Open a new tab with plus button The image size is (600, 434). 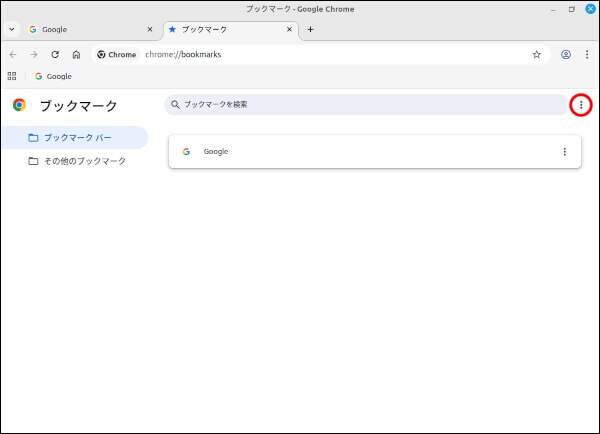(311, 29)
